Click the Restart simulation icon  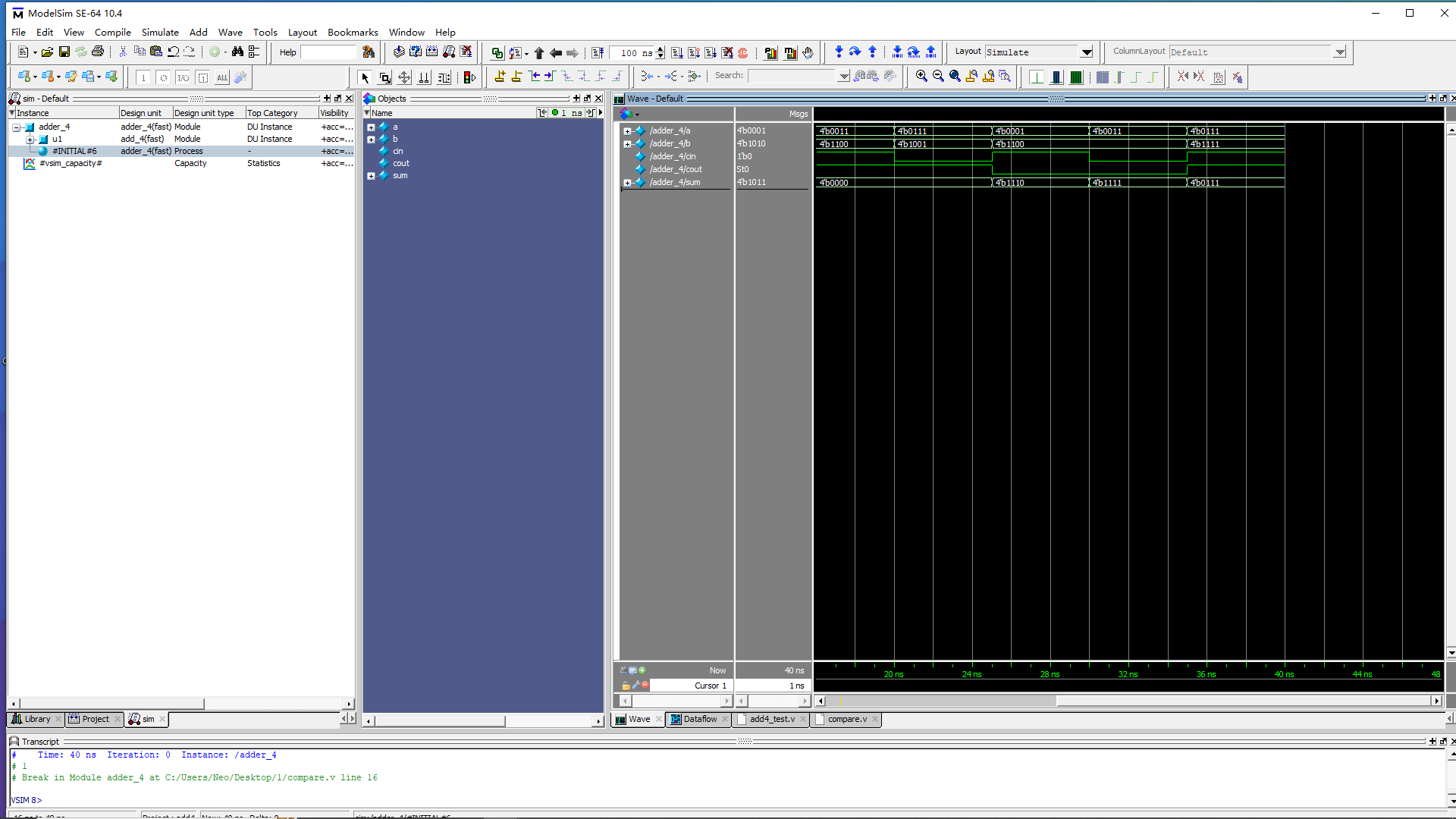coord(598,52)
